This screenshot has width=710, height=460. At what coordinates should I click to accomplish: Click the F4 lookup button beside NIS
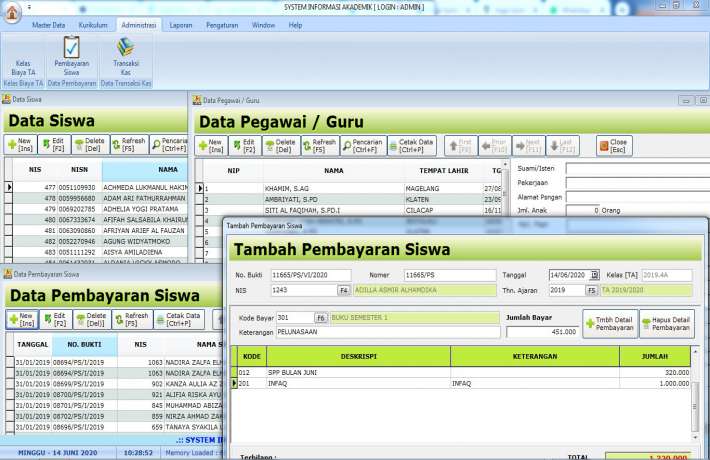[343, 290]
